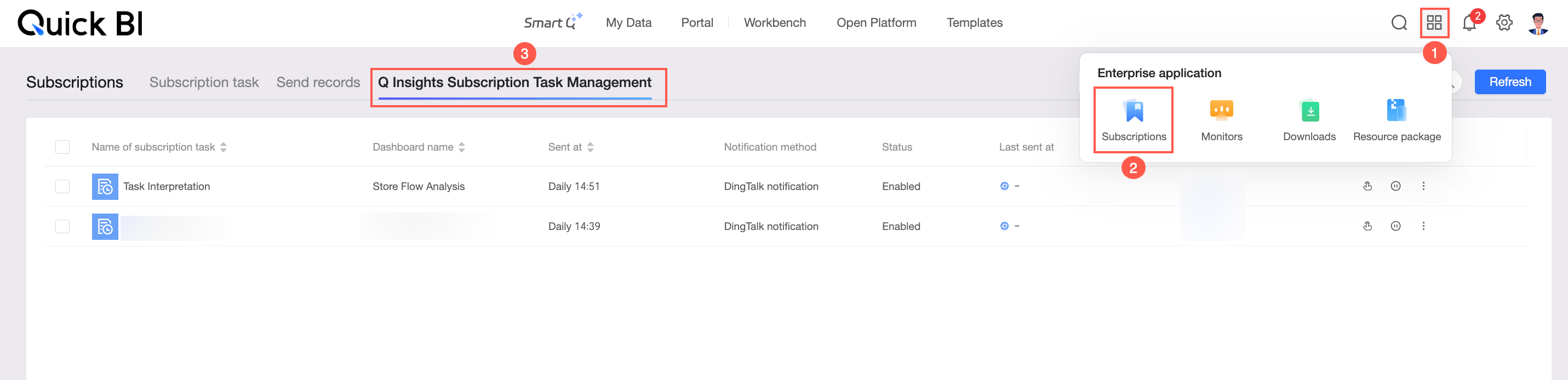
Task: Open Subscriptions in Enterprise application panel
Action: pyautogui.click(x=1134, y=120)
